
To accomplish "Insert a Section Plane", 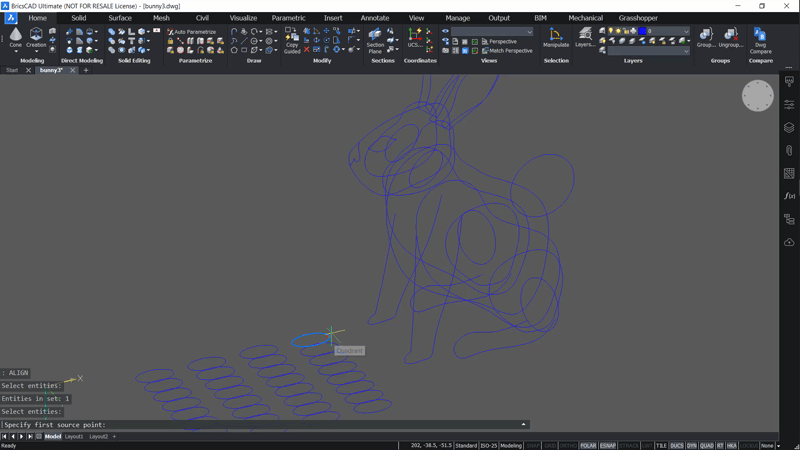I will (x=375, y=41).
